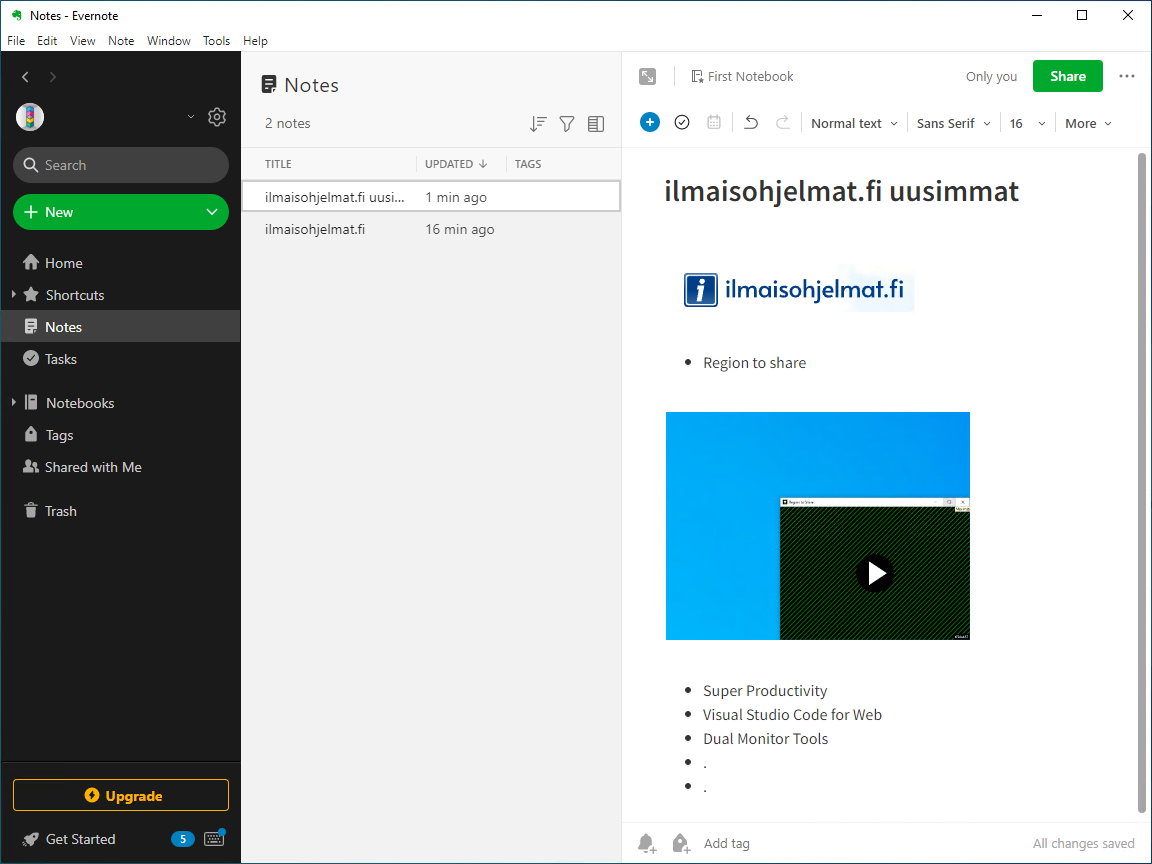Screen dimensions: 1152x864
Task: Open the Edit menu
Action: pos(47,40)
